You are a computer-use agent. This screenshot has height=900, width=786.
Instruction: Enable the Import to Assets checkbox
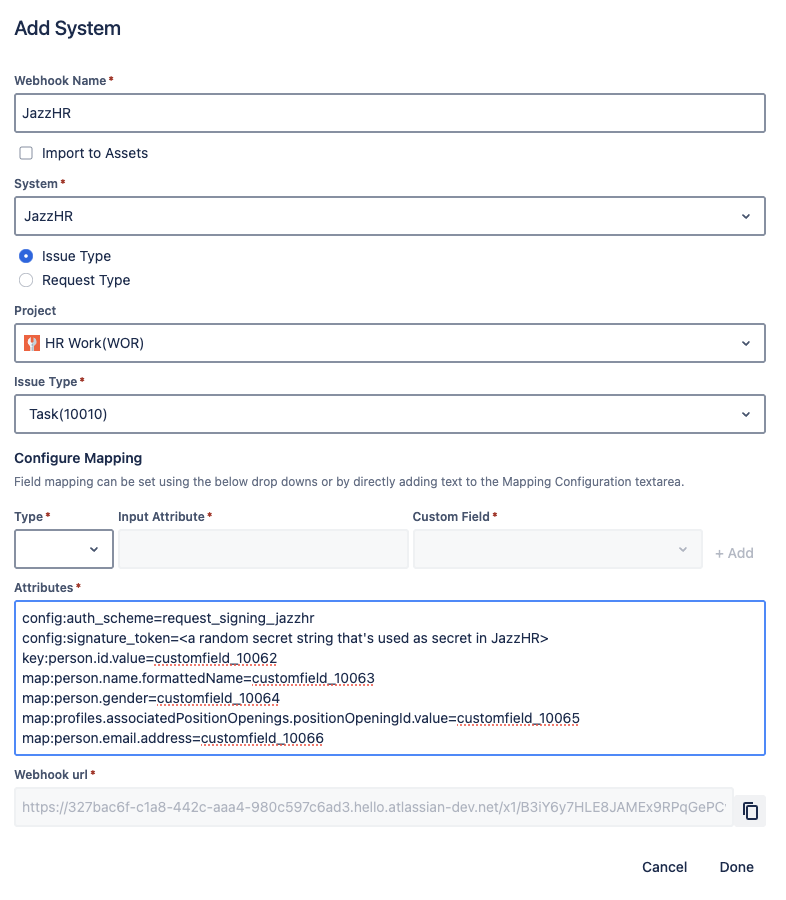point(27,153)
